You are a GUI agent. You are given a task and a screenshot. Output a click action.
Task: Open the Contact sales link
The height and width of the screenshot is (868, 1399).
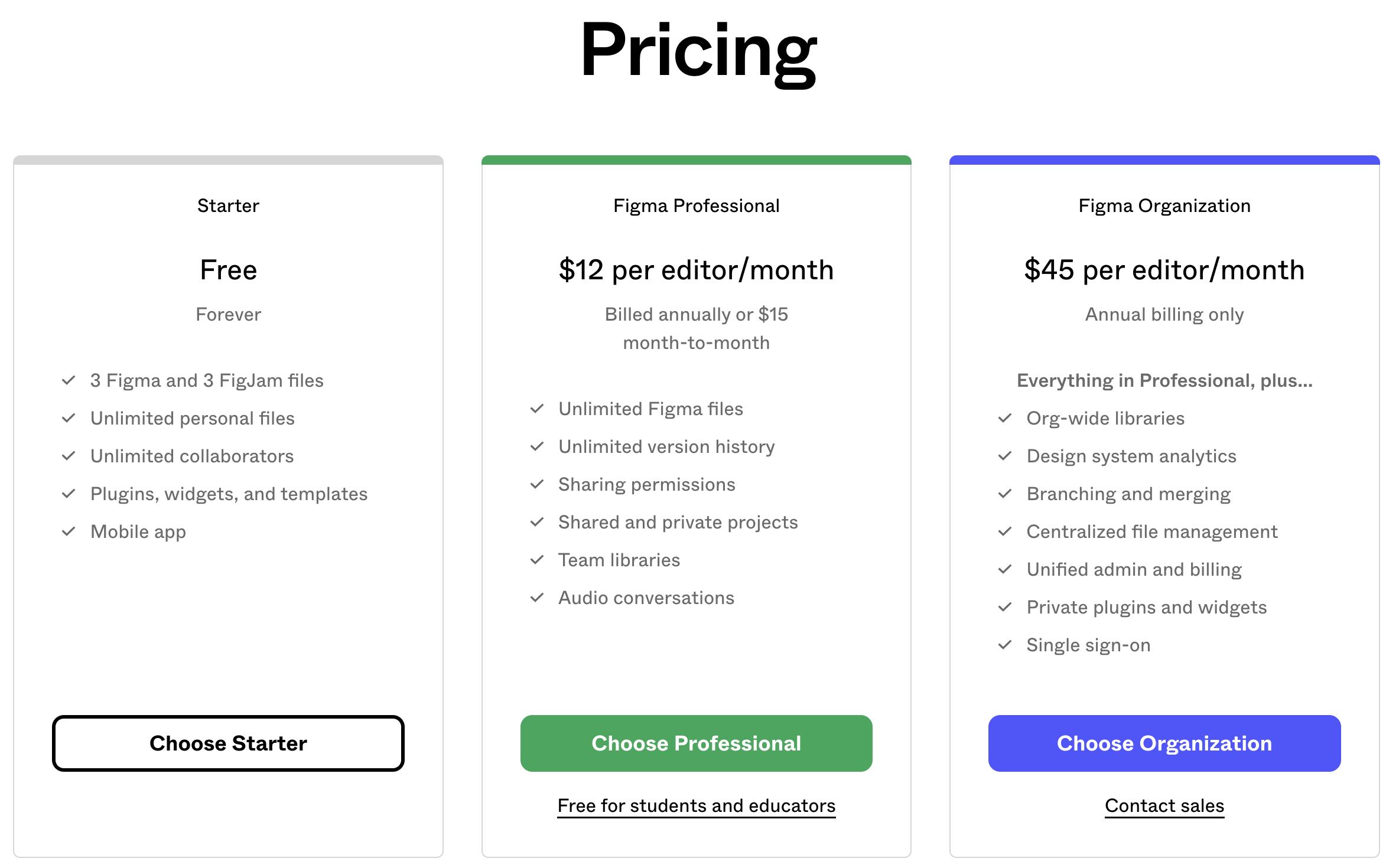(x=1164, y=805)
